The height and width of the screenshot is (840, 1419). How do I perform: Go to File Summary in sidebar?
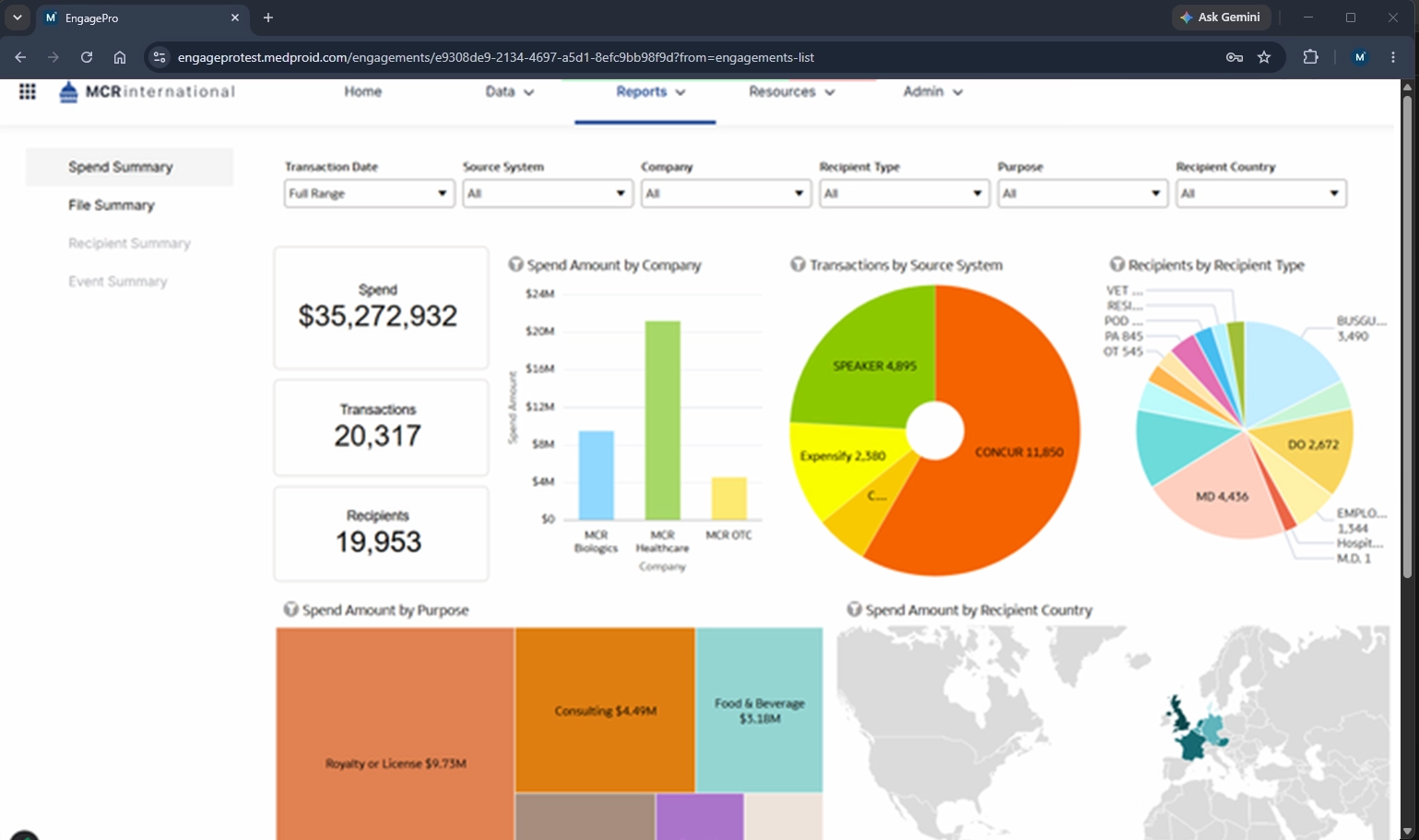[112, 205]
